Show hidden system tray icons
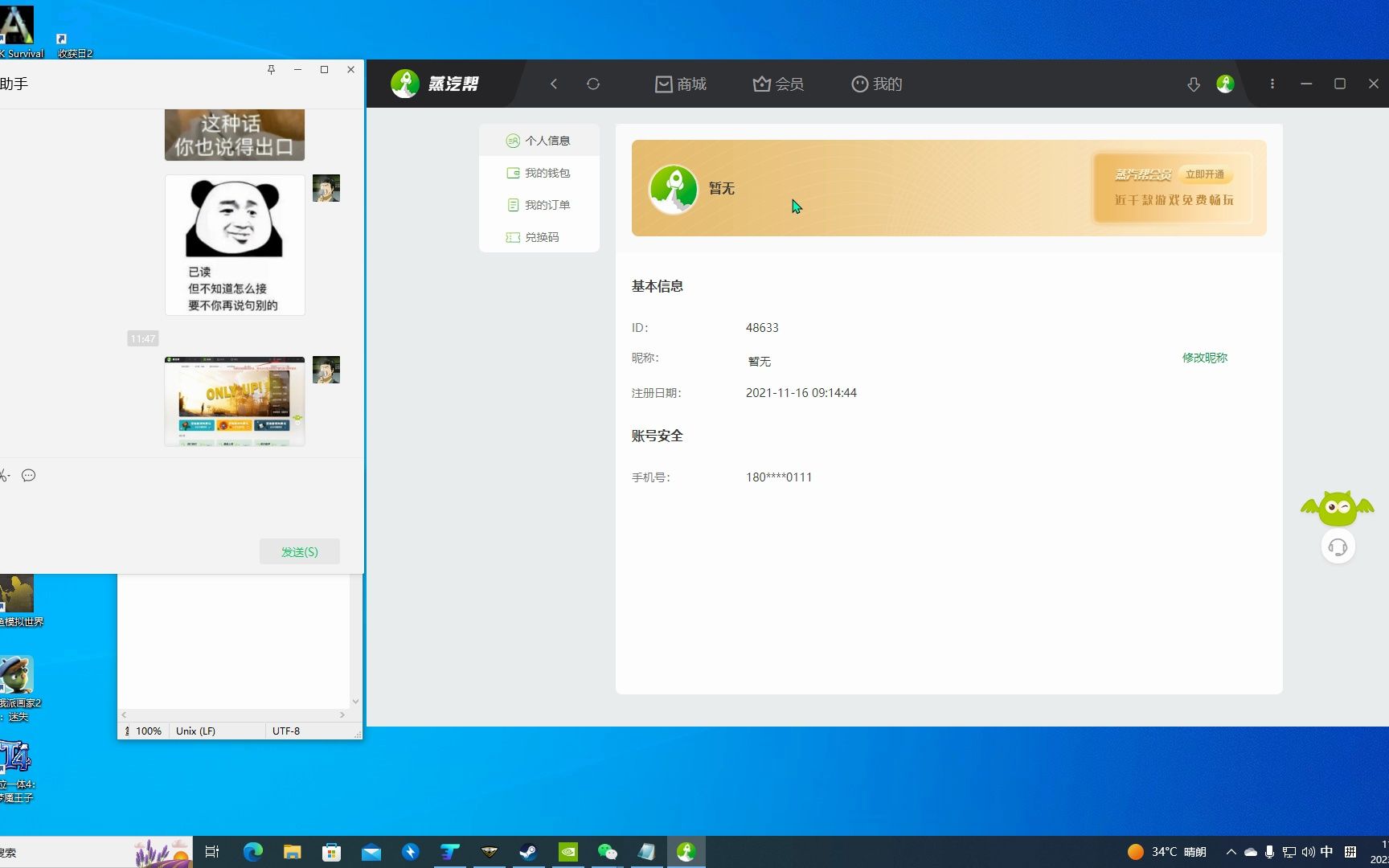The height and width of the screenshot is (868, 1389). (x=1231, y=852)
